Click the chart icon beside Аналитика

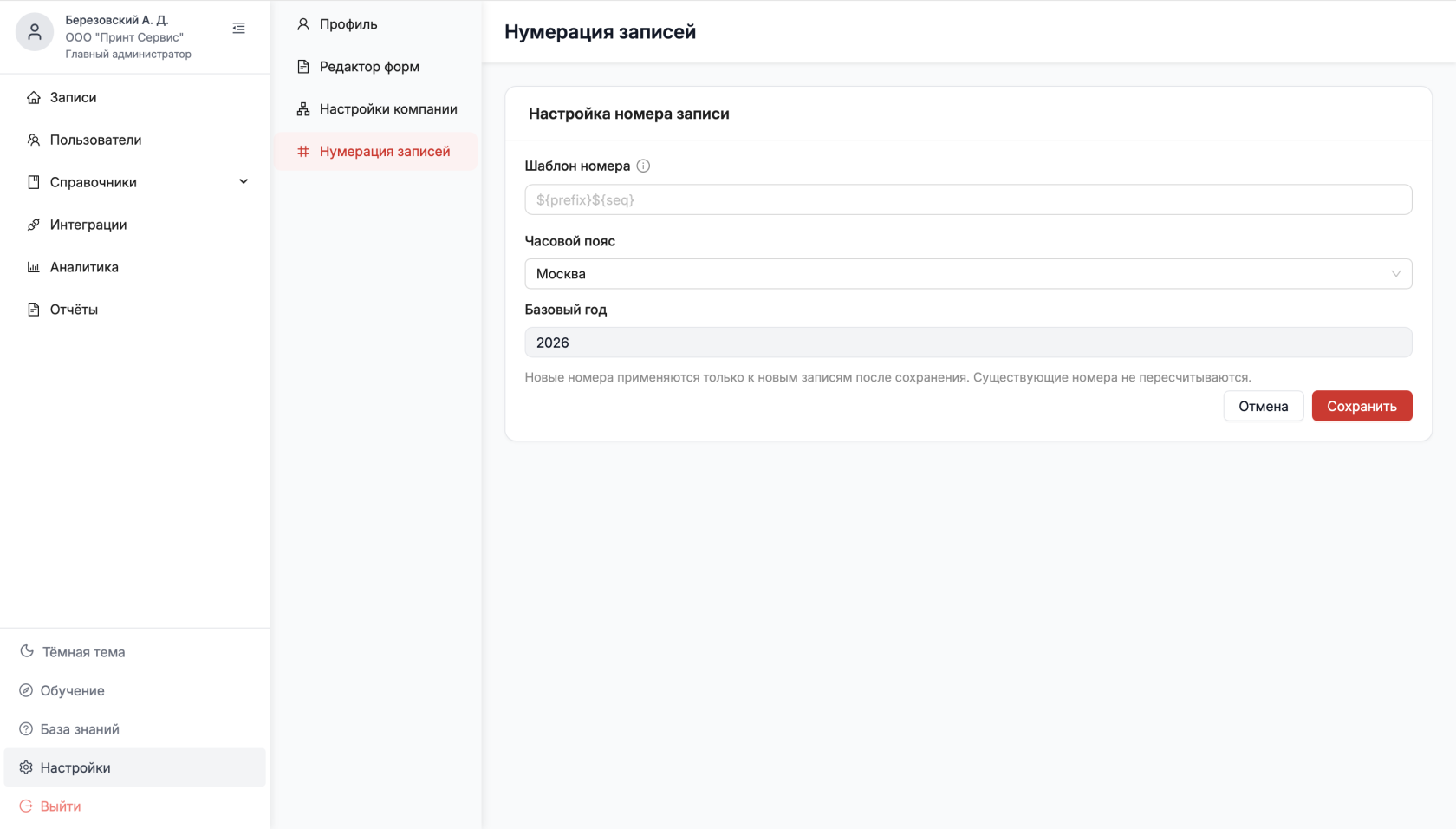34,267
